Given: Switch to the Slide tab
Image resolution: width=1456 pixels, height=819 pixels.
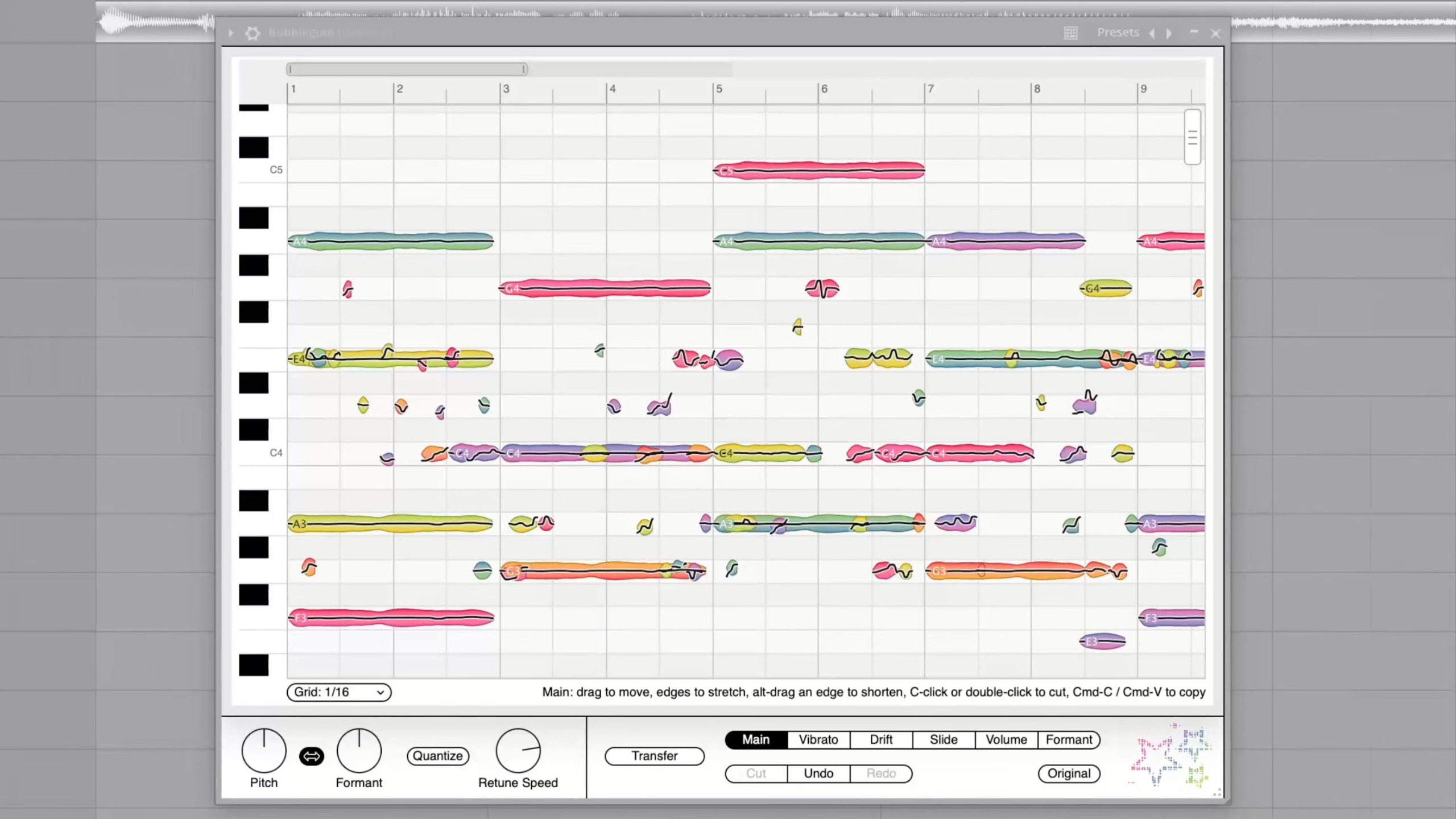Looking at the screenshot, I should click(x=944, y=739).
